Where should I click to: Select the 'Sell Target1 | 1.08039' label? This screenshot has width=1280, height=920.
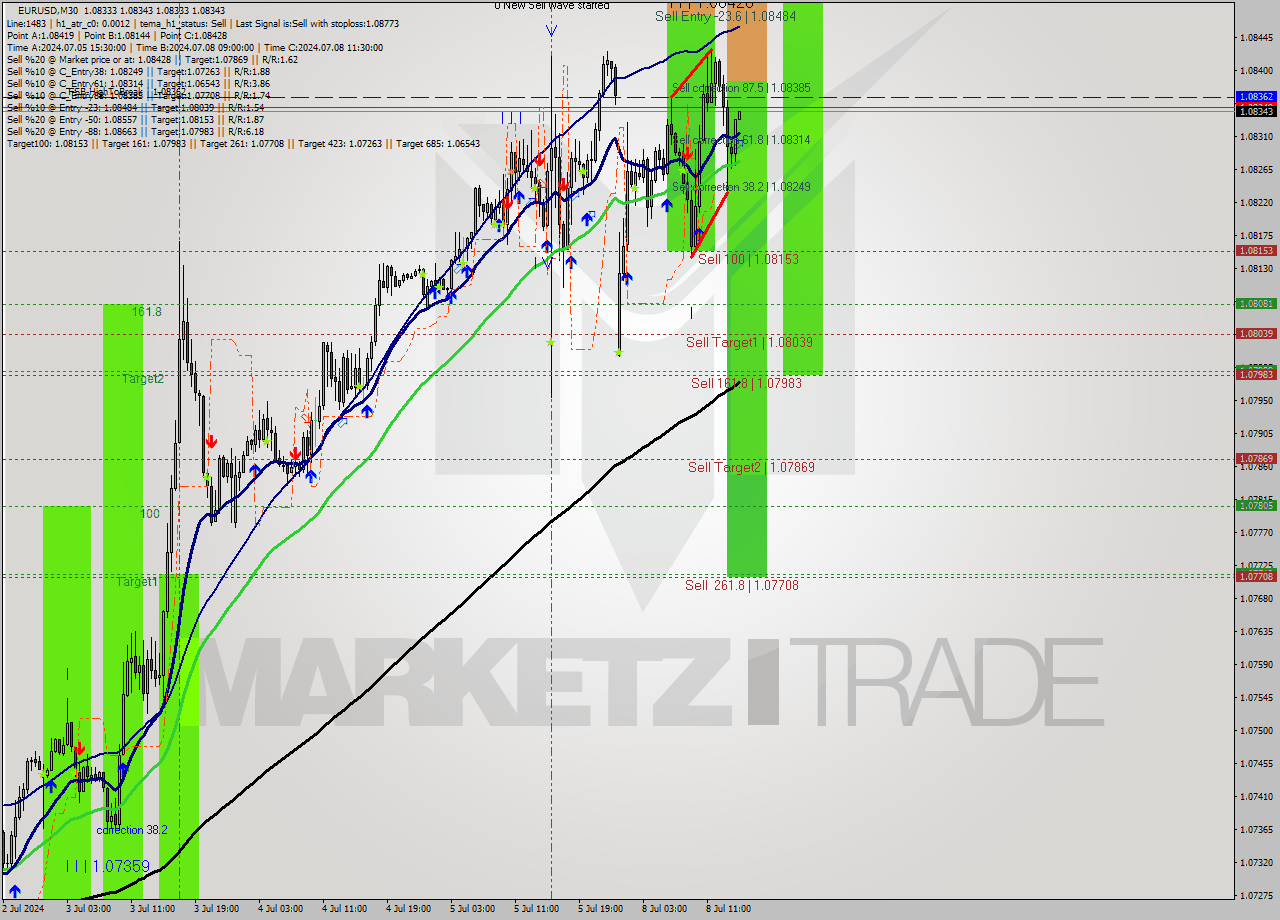pos(749,342)
